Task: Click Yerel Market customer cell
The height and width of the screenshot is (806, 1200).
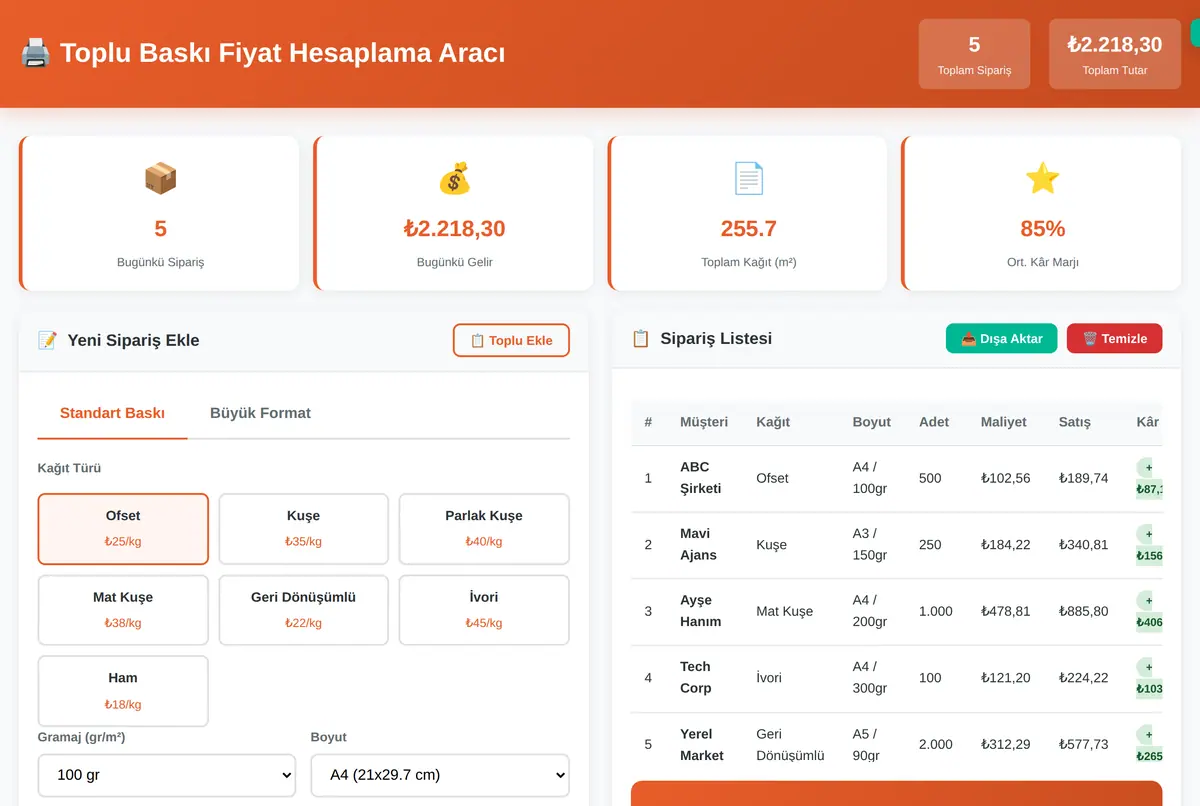Action: pos(702,744)
